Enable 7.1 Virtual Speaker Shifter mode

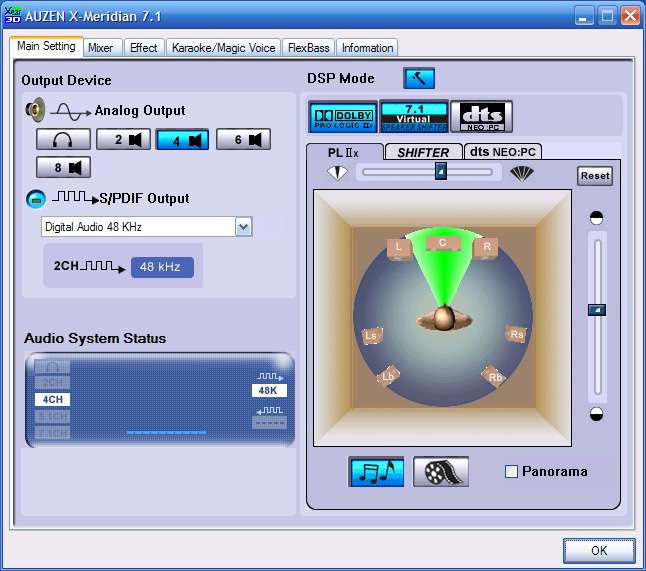pos(414,117)
